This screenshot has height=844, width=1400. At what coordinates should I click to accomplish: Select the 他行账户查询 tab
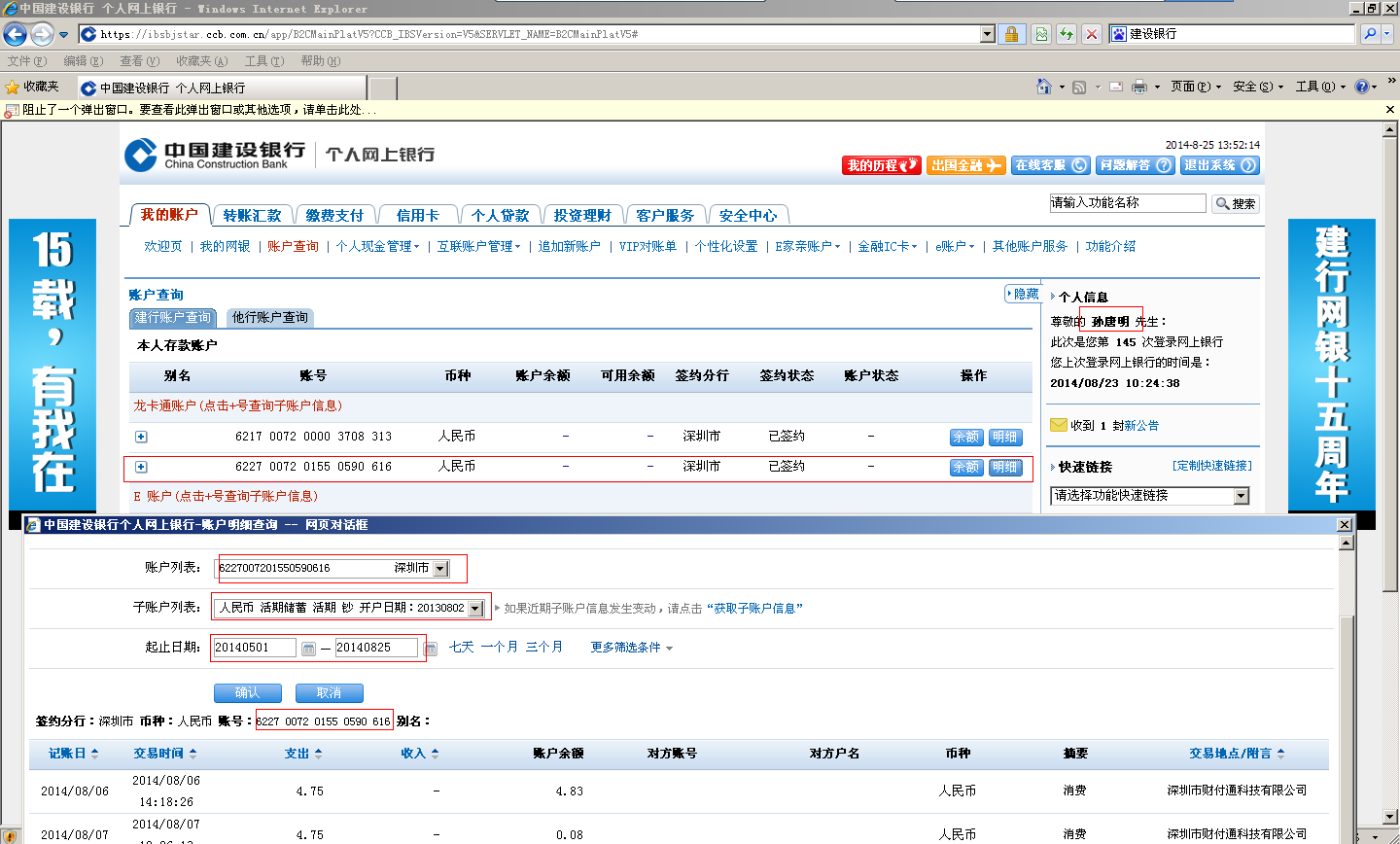(269, 318)
